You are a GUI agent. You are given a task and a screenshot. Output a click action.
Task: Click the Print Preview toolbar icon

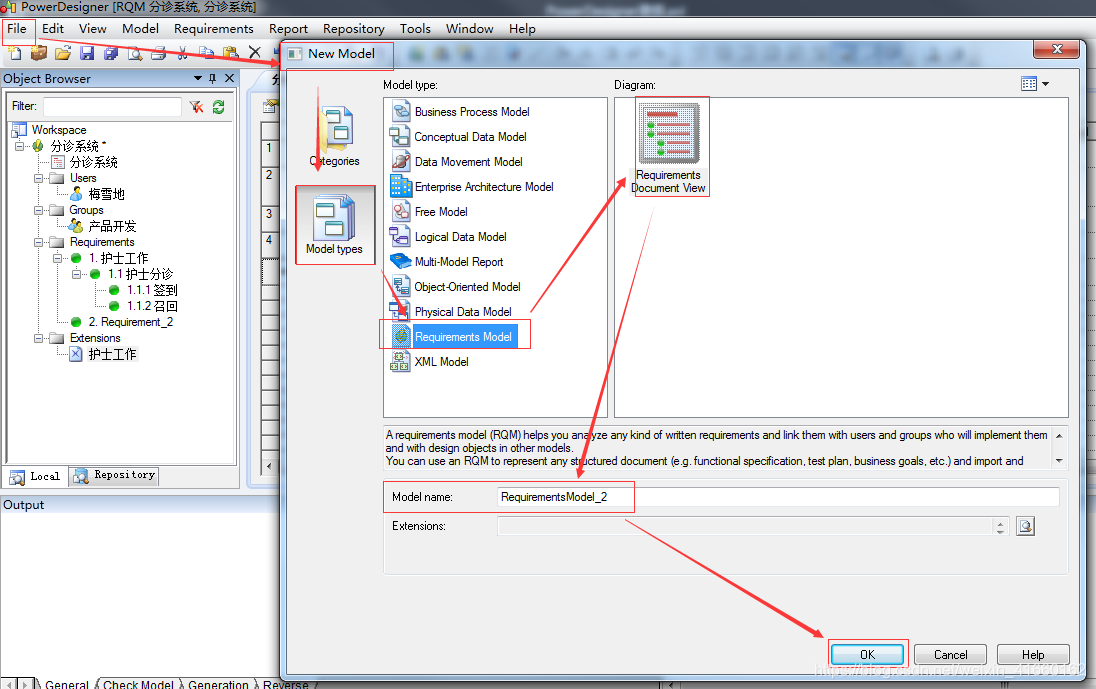(x=135, y=53)
